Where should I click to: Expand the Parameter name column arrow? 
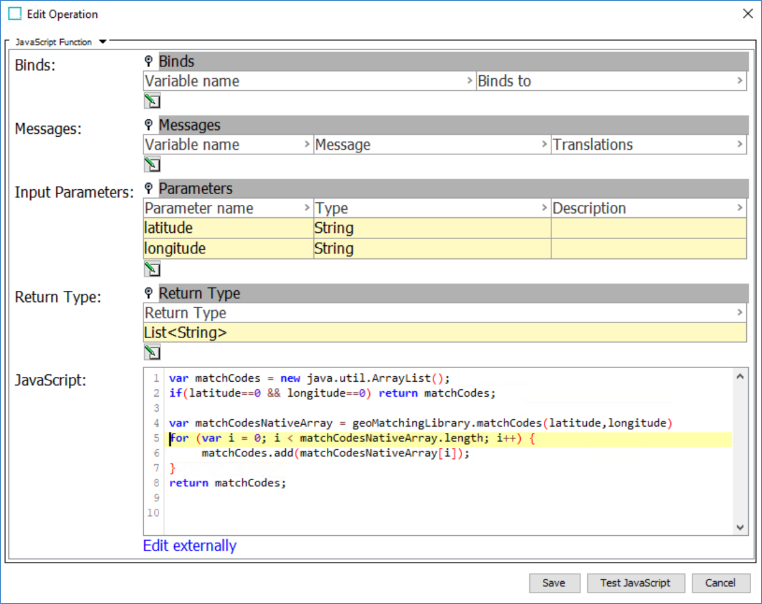click(x=307, y=208)
